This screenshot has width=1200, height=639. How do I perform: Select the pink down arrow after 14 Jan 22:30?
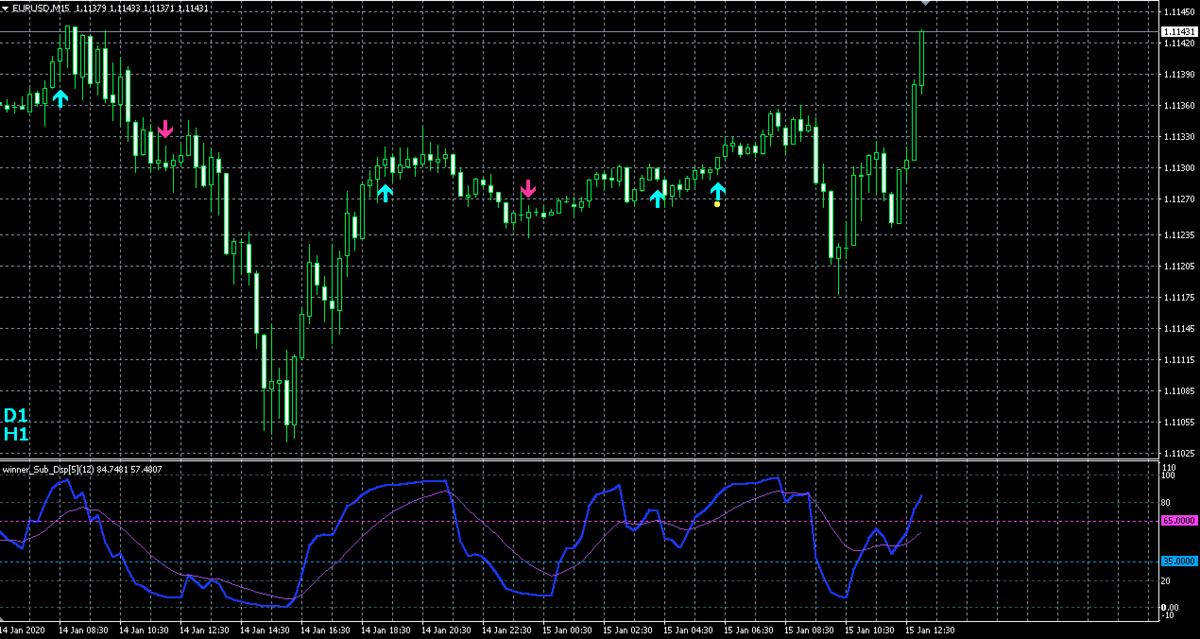click(528, 188)
